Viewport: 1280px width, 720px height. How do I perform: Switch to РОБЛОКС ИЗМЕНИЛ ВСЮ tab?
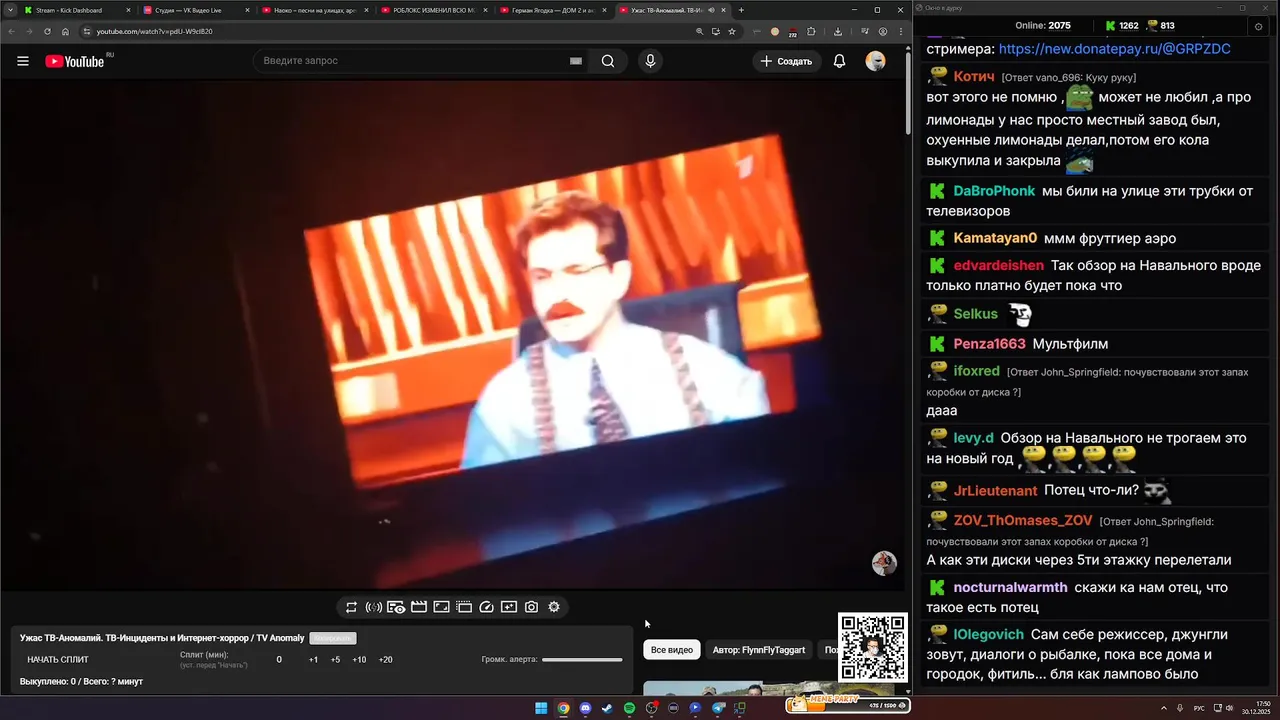coord(433,10)
